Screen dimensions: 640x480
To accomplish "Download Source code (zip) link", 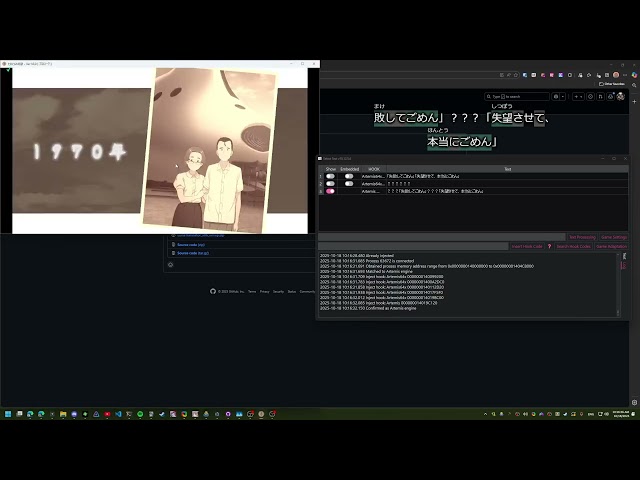I will (191, 245).
